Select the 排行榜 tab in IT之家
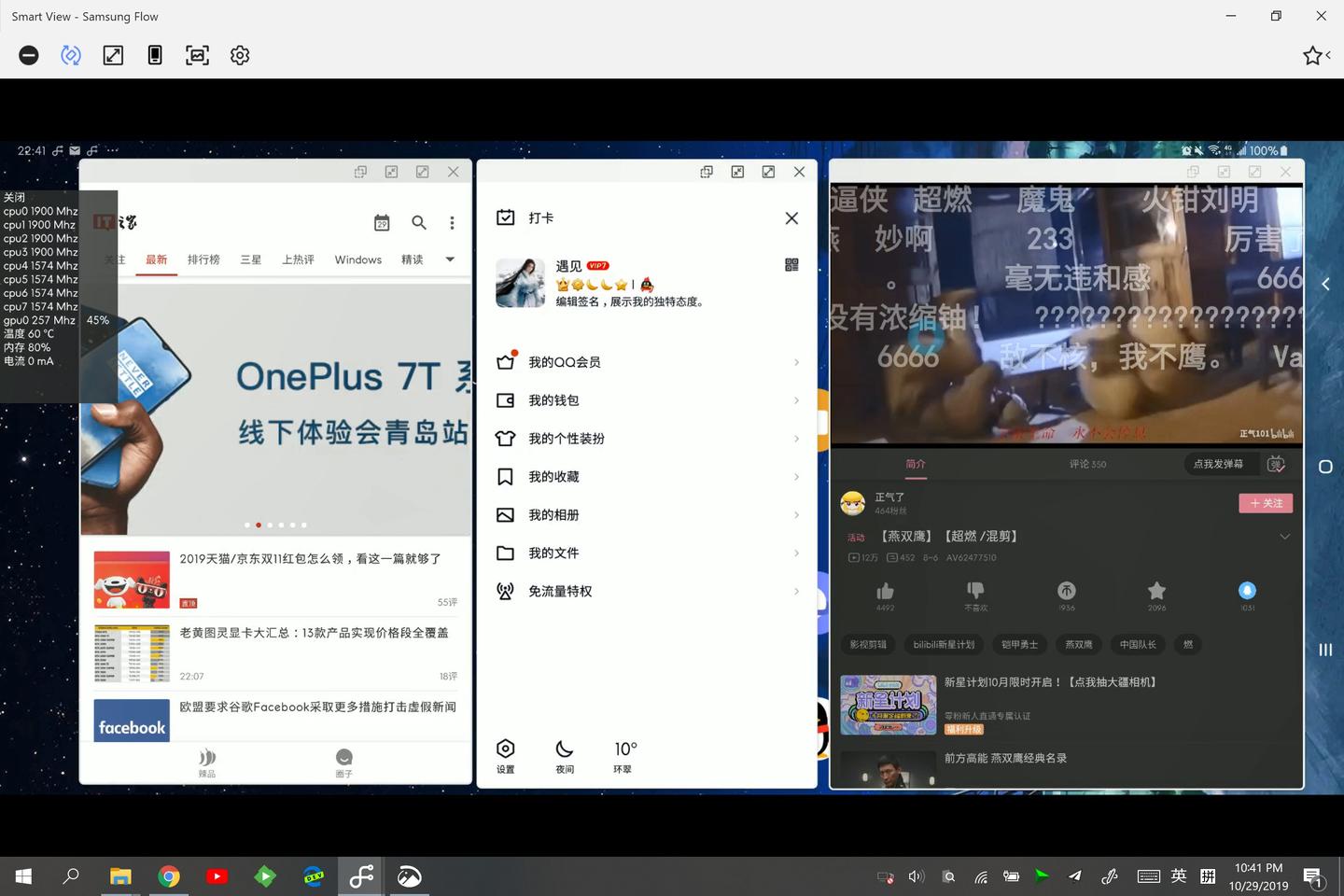The height and width of the screenshot is (896, 1344). pyautogui.click(x=203, y=259)
